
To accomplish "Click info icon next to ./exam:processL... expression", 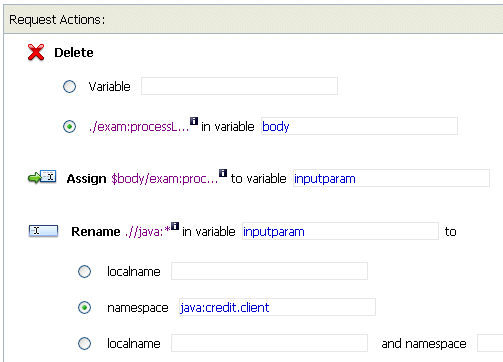I will (194, 121).
